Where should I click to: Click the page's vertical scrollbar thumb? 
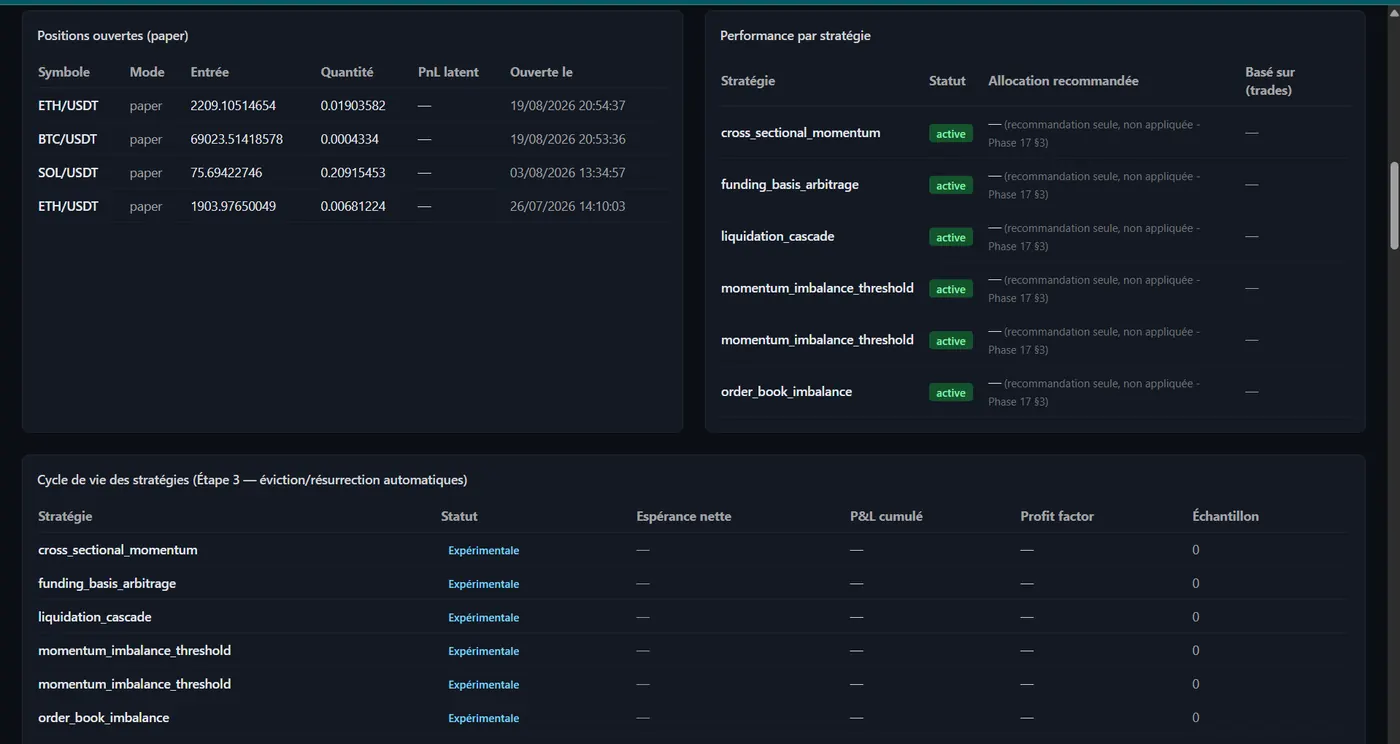pos(1394,205)
